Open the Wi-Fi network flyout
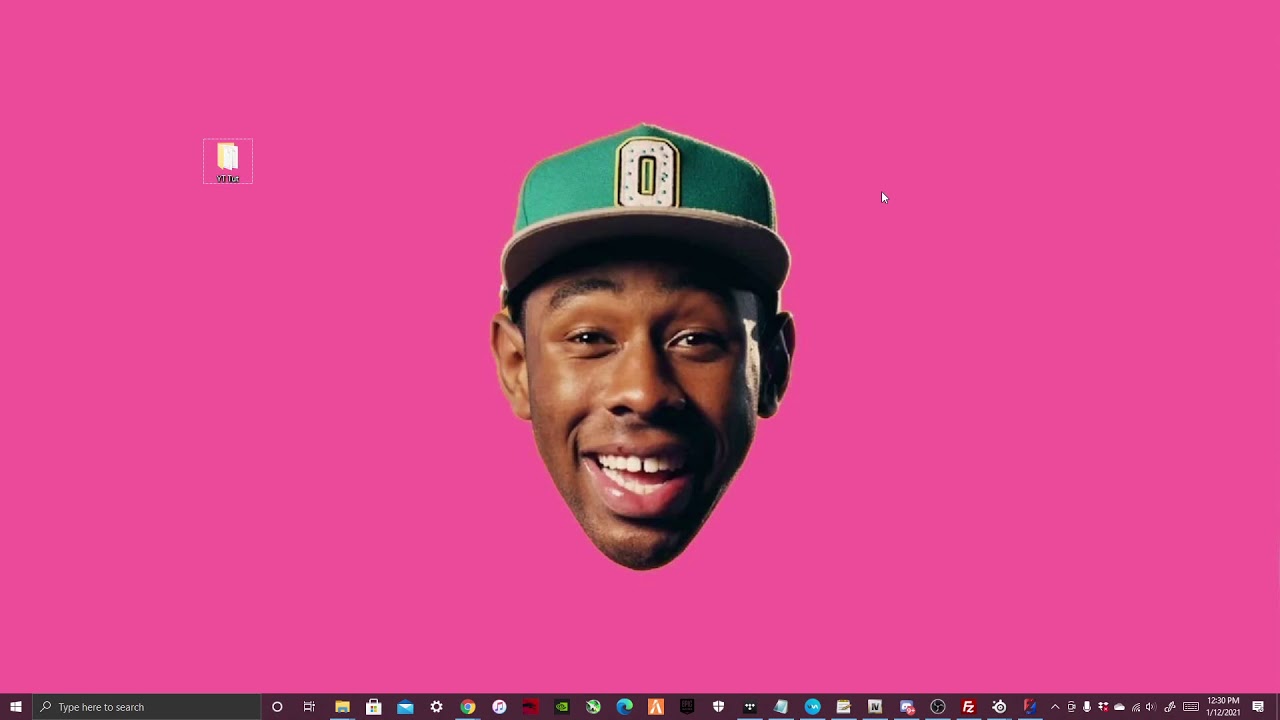This screenshot has height=720, width=1280. pos(1136,707)
